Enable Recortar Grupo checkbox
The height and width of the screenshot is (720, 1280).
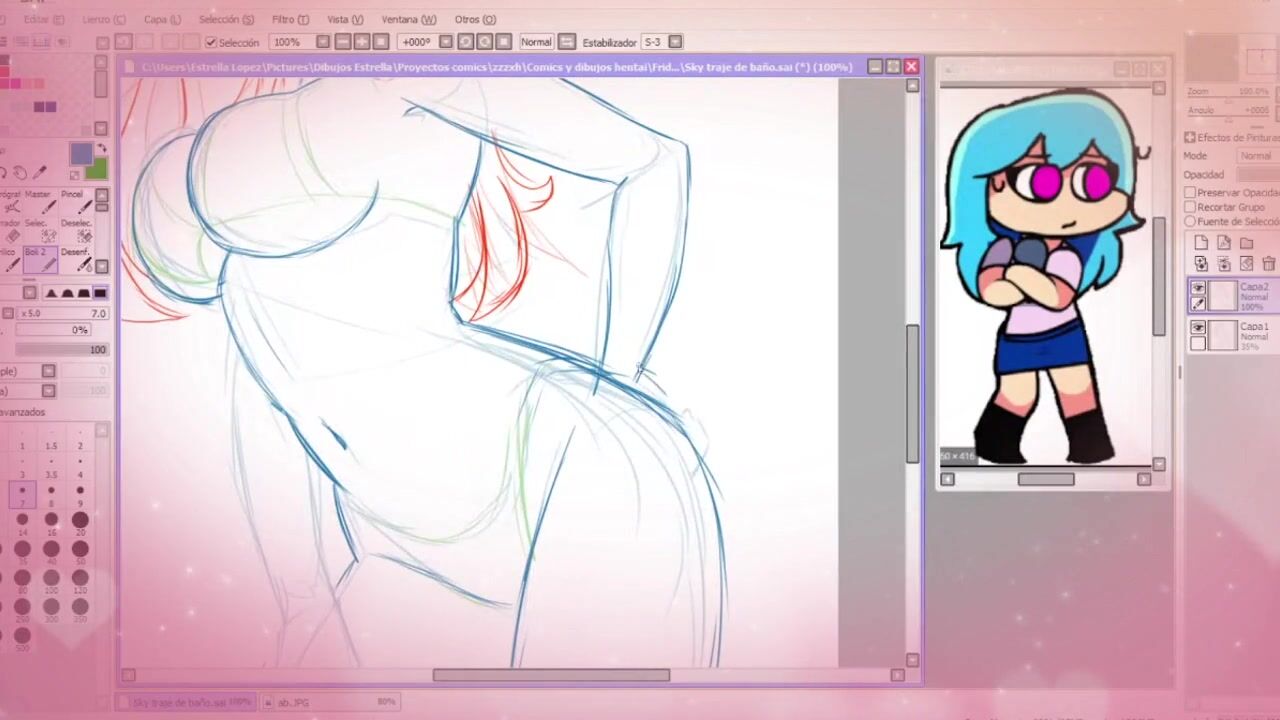(1190, 207)
